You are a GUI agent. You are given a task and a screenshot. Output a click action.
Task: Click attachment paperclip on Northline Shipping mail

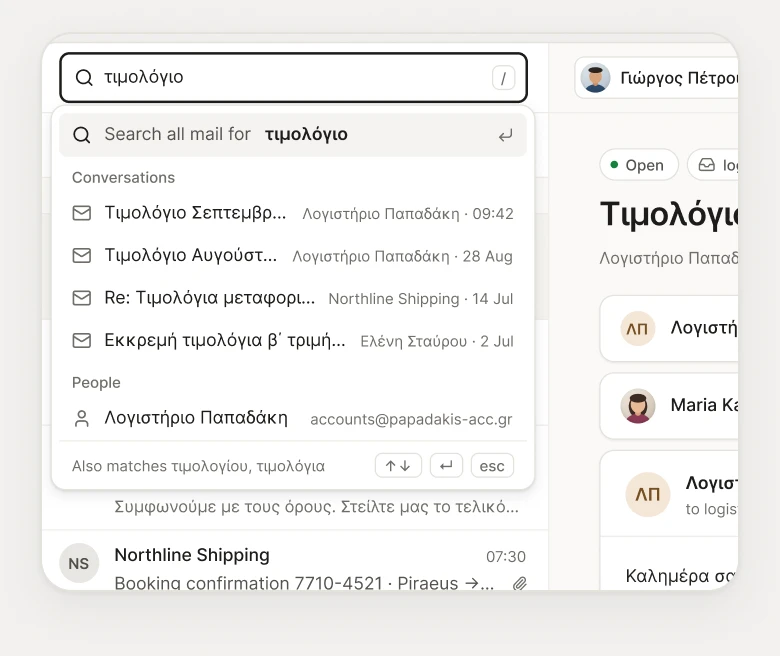pyautogui.click(x=519, y=583)
